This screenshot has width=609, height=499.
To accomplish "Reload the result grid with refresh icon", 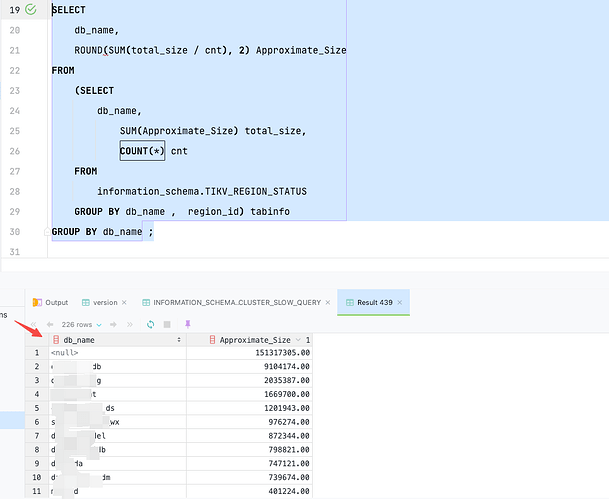I will [x=150, y=324].
